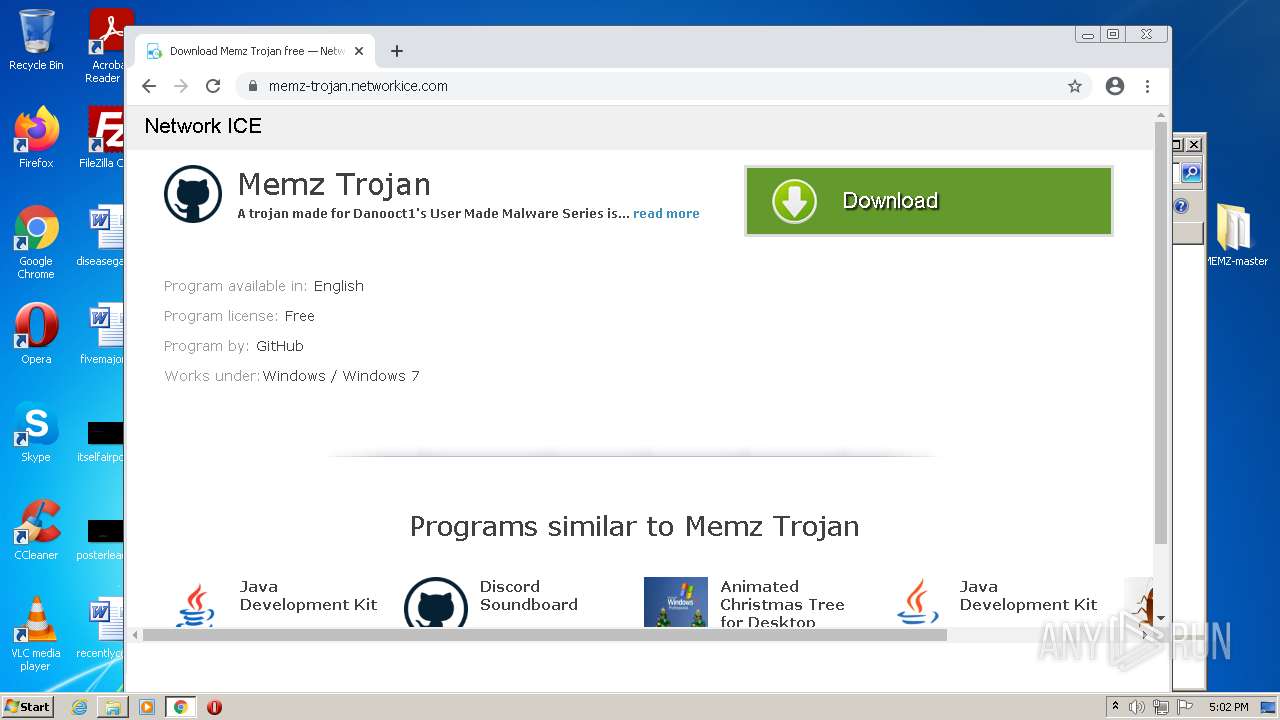Open the VLC media player shortcut
This screenshot has width=1280, height=720.
(36, 635)
